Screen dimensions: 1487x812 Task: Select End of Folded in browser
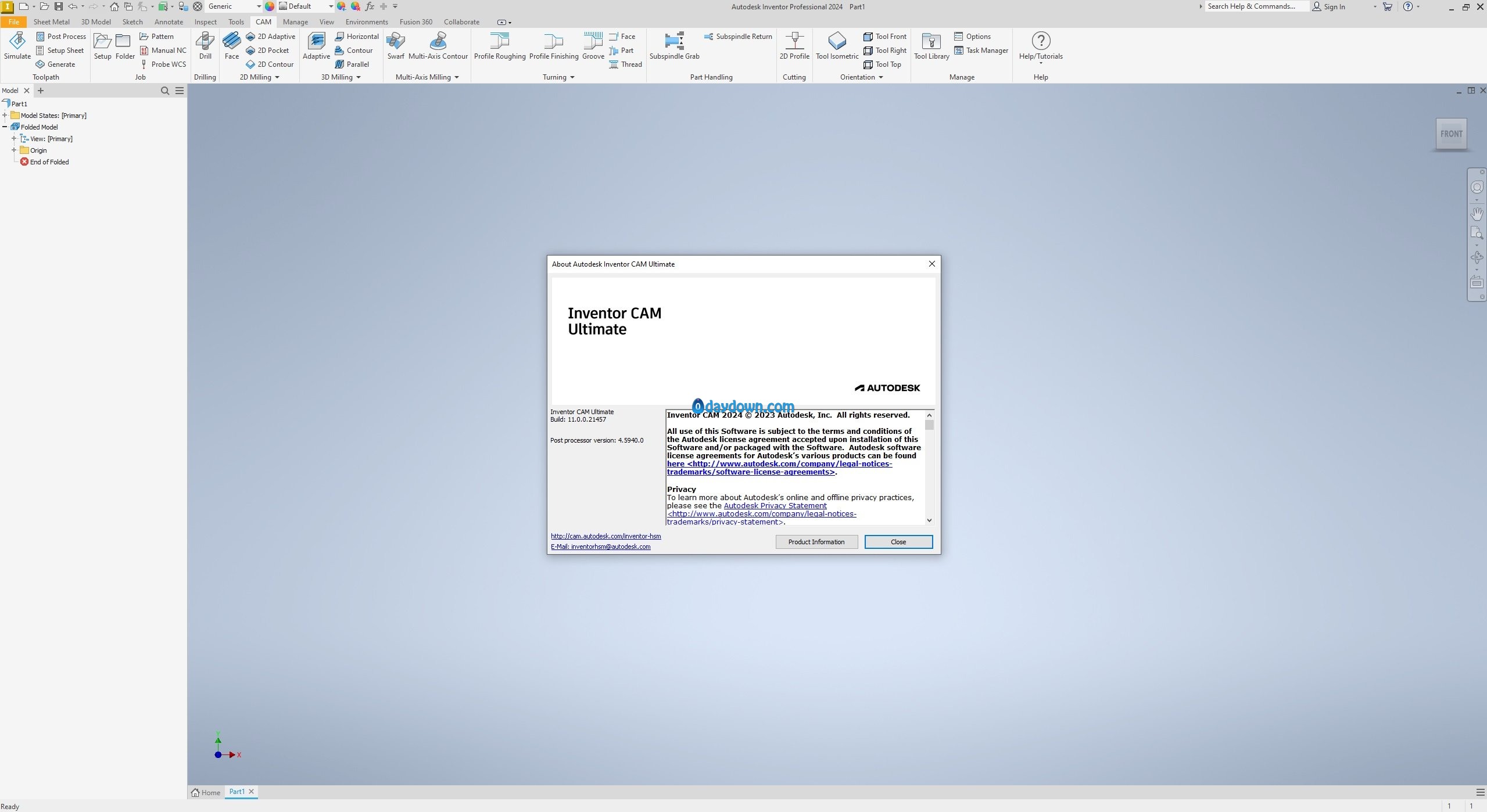[44, 162]
